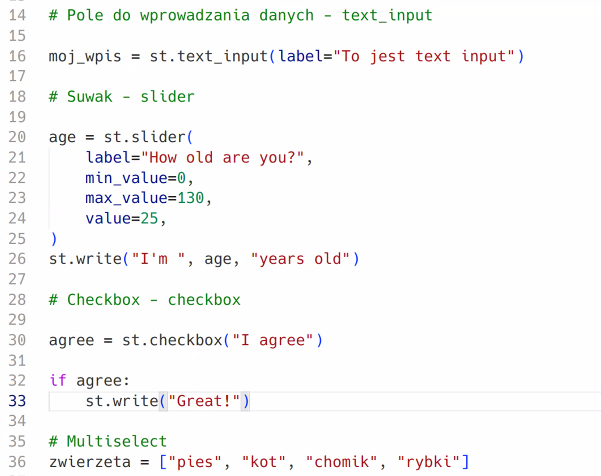Click the "chomik" list item
The height and width of the screenshot is (476, 601).
pos(341,462)
